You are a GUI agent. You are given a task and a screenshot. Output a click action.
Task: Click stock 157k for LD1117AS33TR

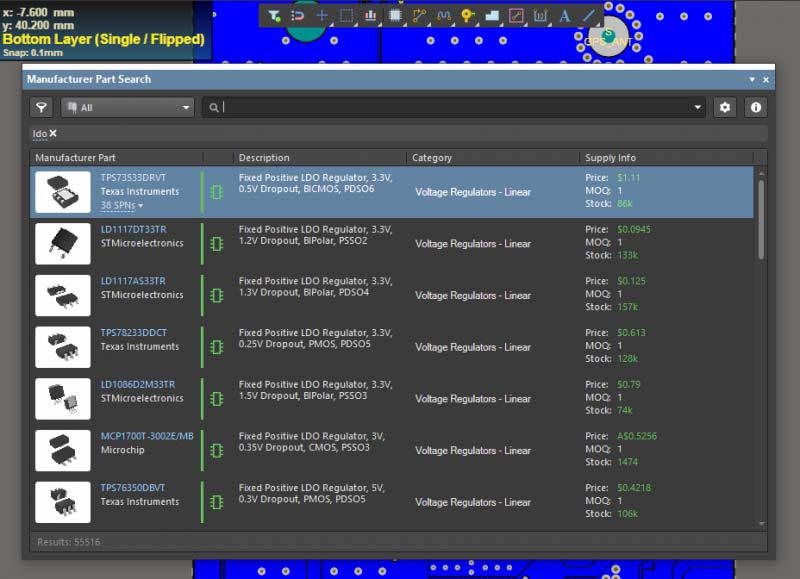click(x=628, y=307)
